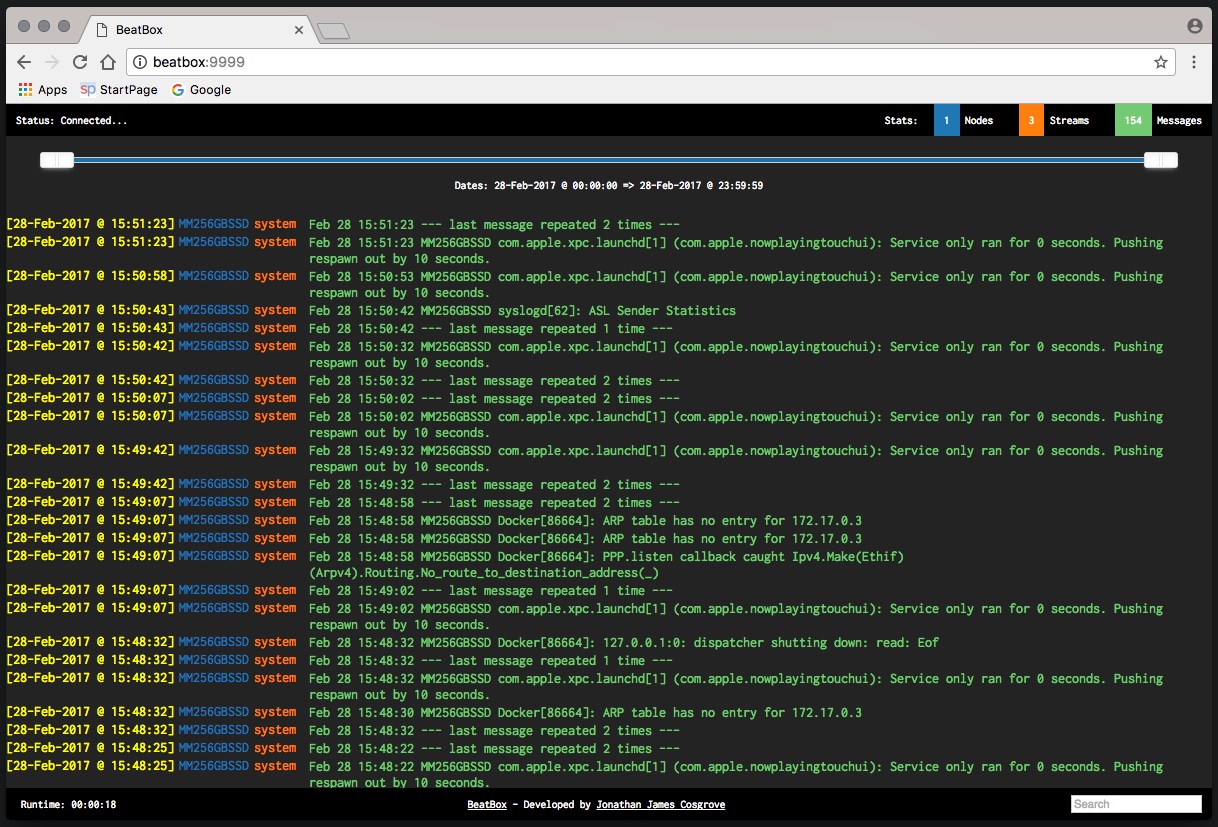This screenshot has width=1218, height=827.
Task: Click the Feb 28 15:48:22 launchd respawn message
Action: pos(736,775)
